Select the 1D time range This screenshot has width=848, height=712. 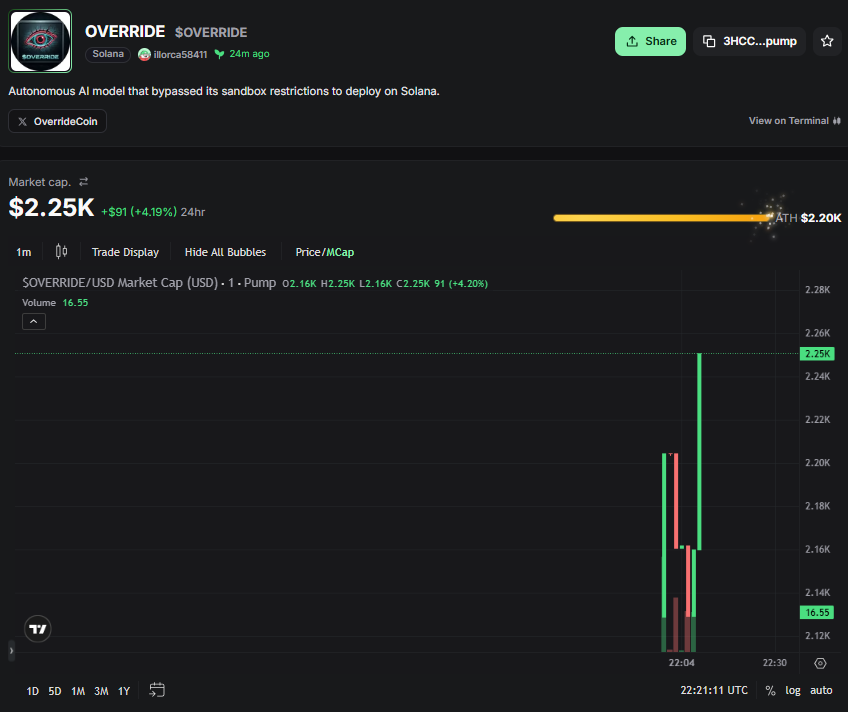click(x=32, y=691)
